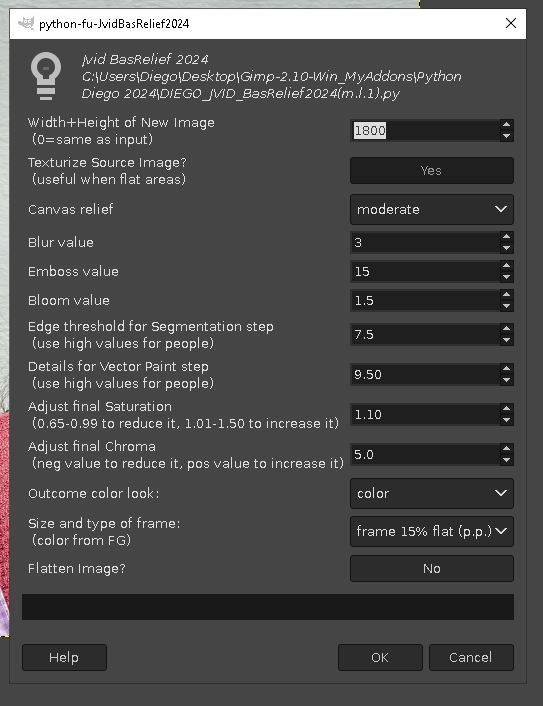Click the Edge threshold input field
This screenshot has height=706, width=543.
[x=425, y=335]
